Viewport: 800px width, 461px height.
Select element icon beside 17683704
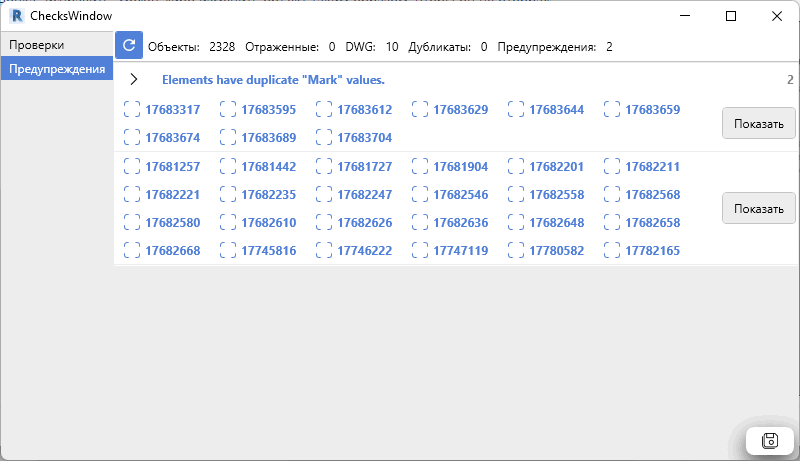[x=323, y=137]
